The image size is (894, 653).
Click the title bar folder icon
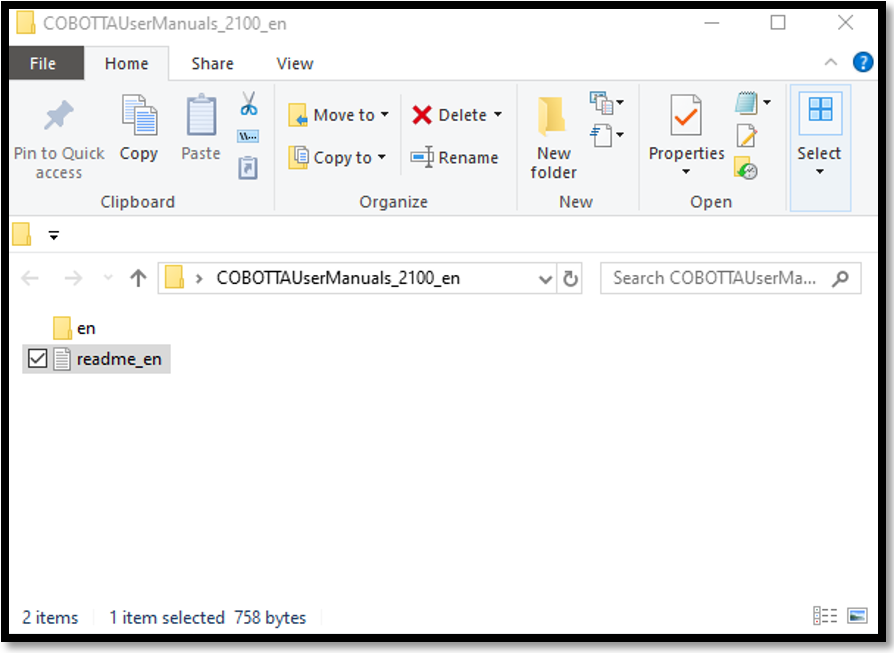click(x=26, y=23)
